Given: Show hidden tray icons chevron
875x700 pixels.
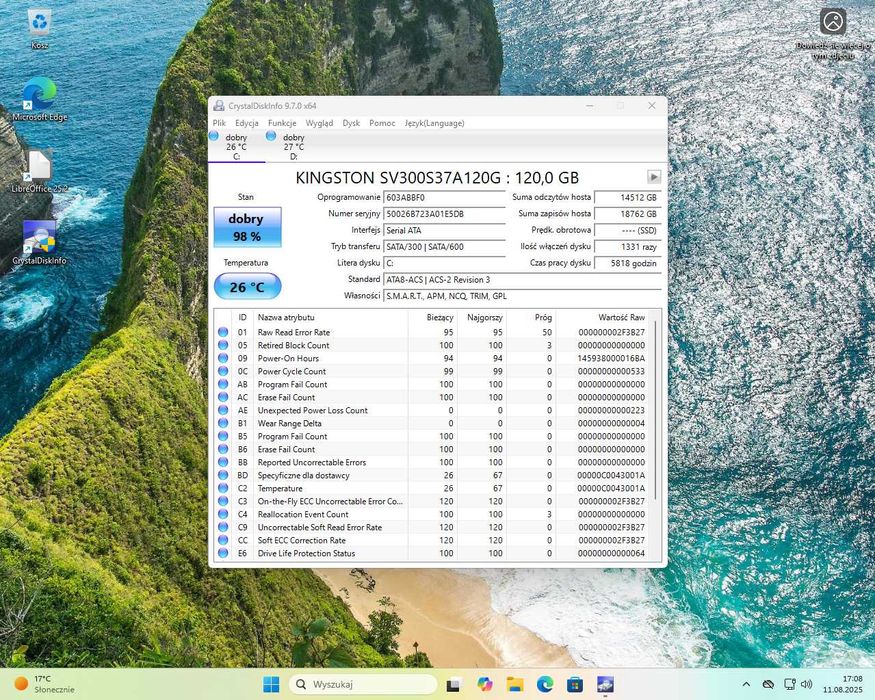Looking at the screenshot, I should coord(746,684).
